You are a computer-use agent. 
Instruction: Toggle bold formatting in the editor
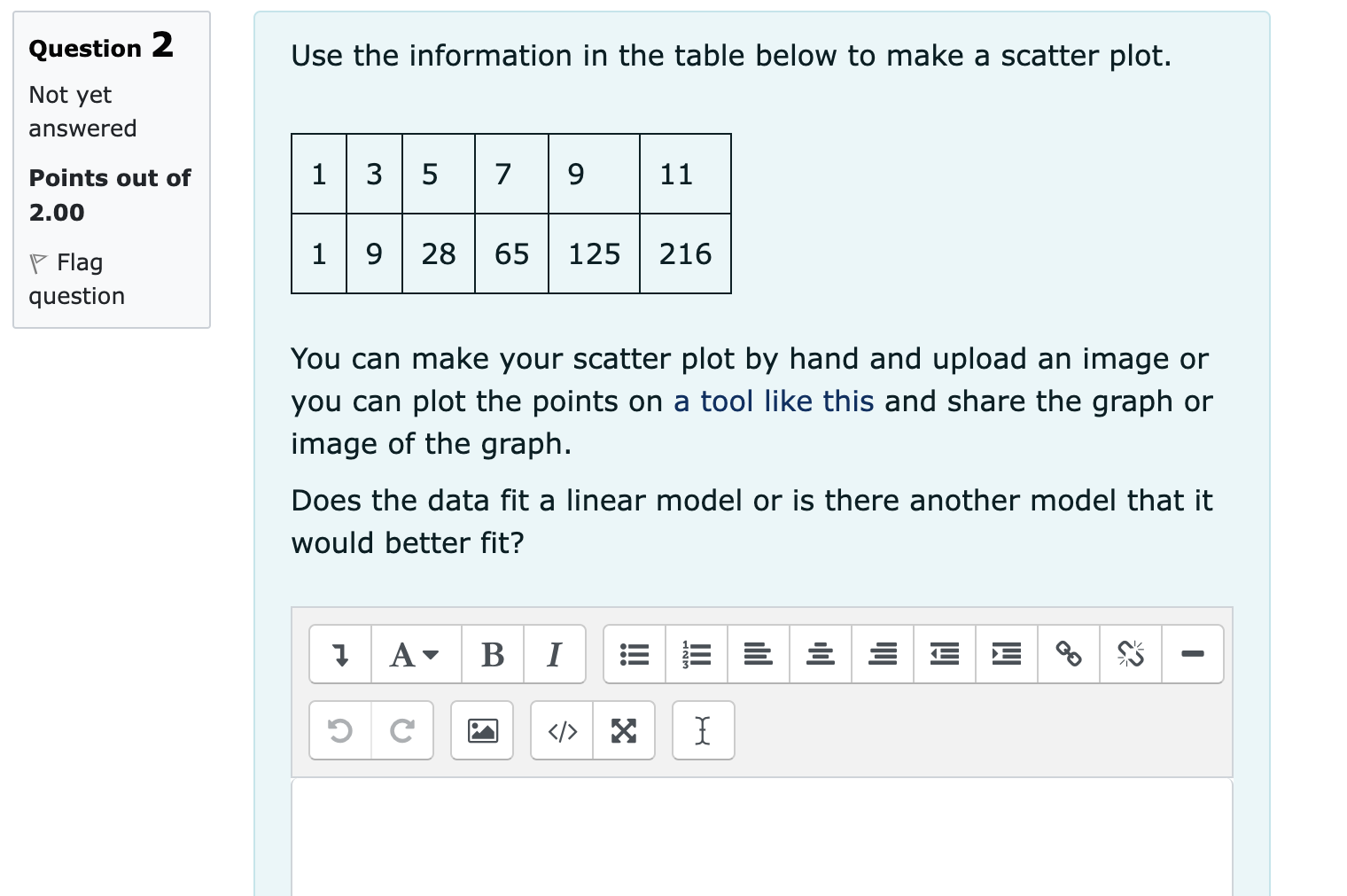[x=493, y=654]
